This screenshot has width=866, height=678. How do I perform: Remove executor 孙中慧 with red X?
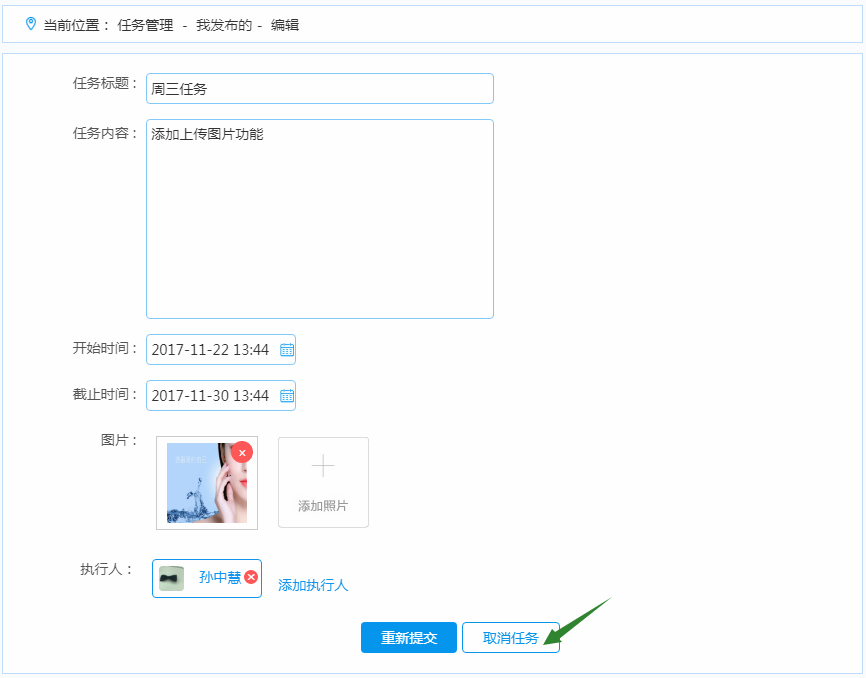(251, 577)
